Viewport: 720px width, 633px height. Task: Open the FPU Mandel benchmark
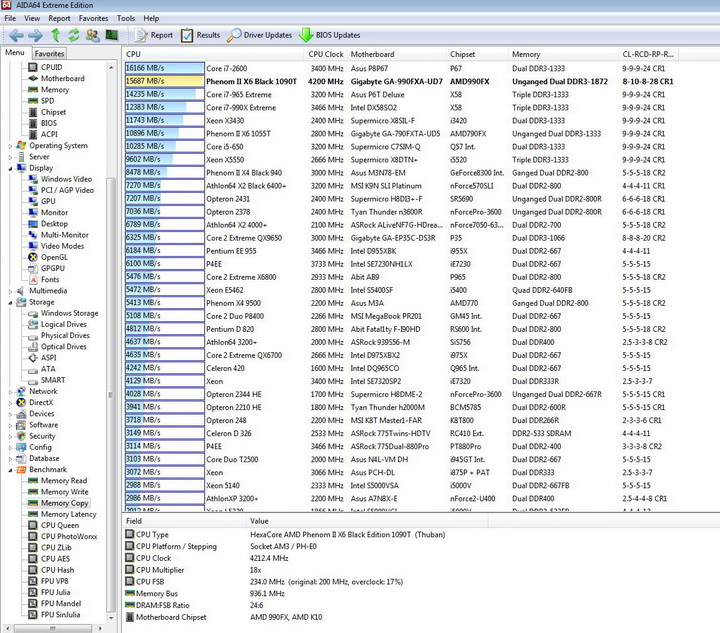click(61, 603)
